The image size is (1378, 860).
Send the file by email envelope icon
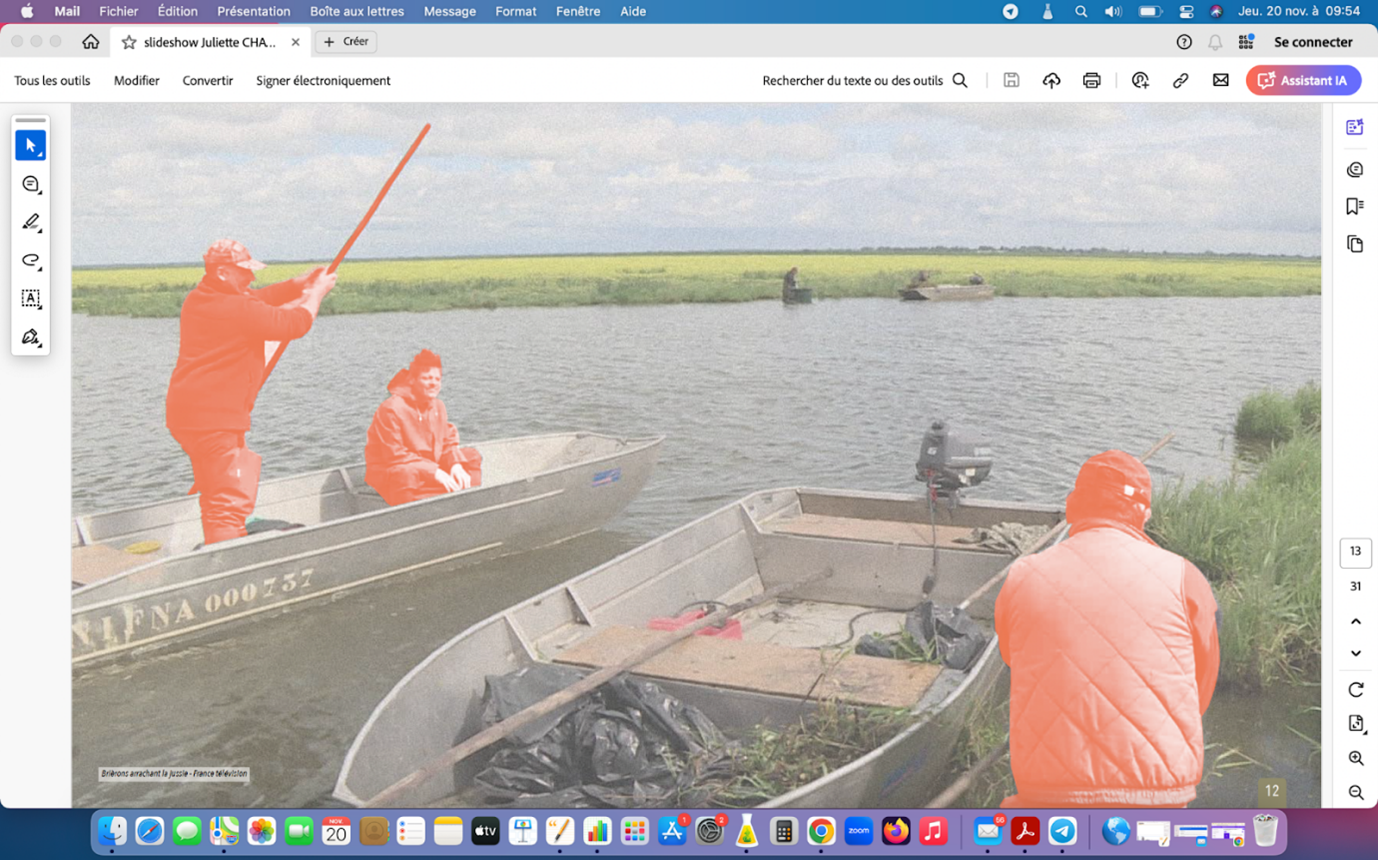point(1220,81)
